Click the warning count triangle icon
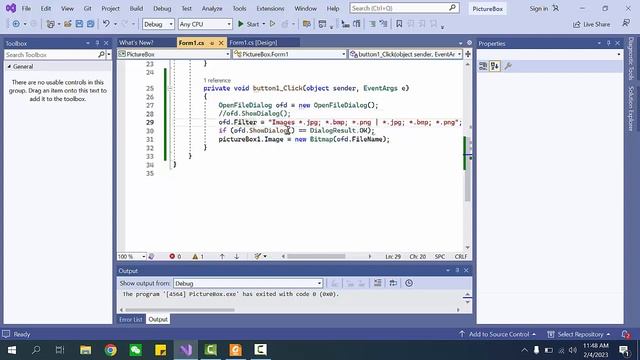 [198, 256]
